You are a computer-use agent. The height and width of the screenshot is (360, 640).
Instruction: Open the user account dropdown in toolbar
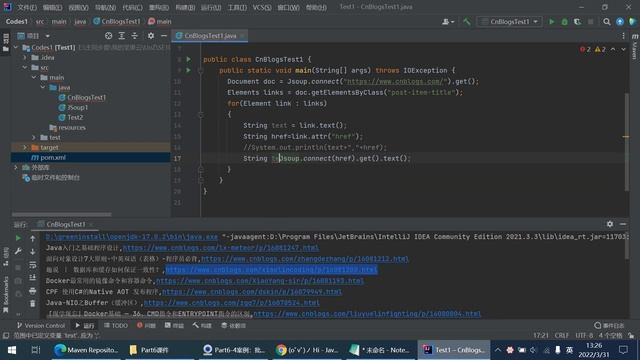[x=448, y=22]
